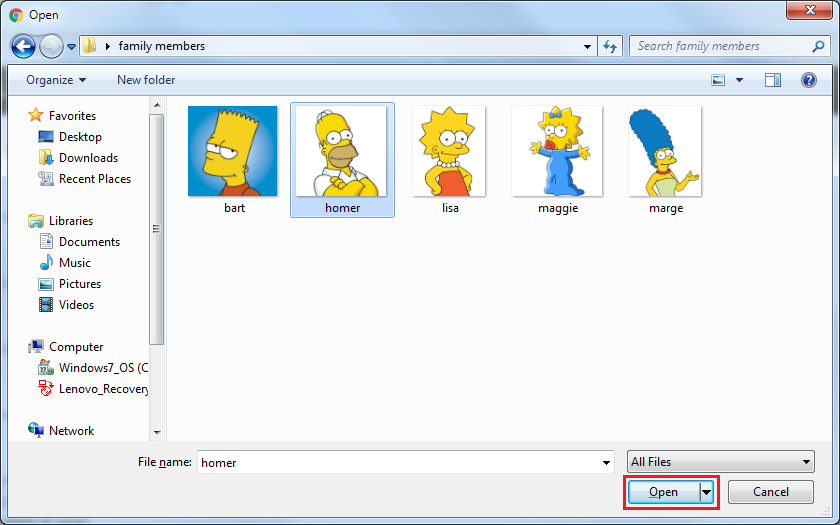The height and width of the screenshot is (525, 840).
Task: Open the Organize menu
Action: (56, 80)
